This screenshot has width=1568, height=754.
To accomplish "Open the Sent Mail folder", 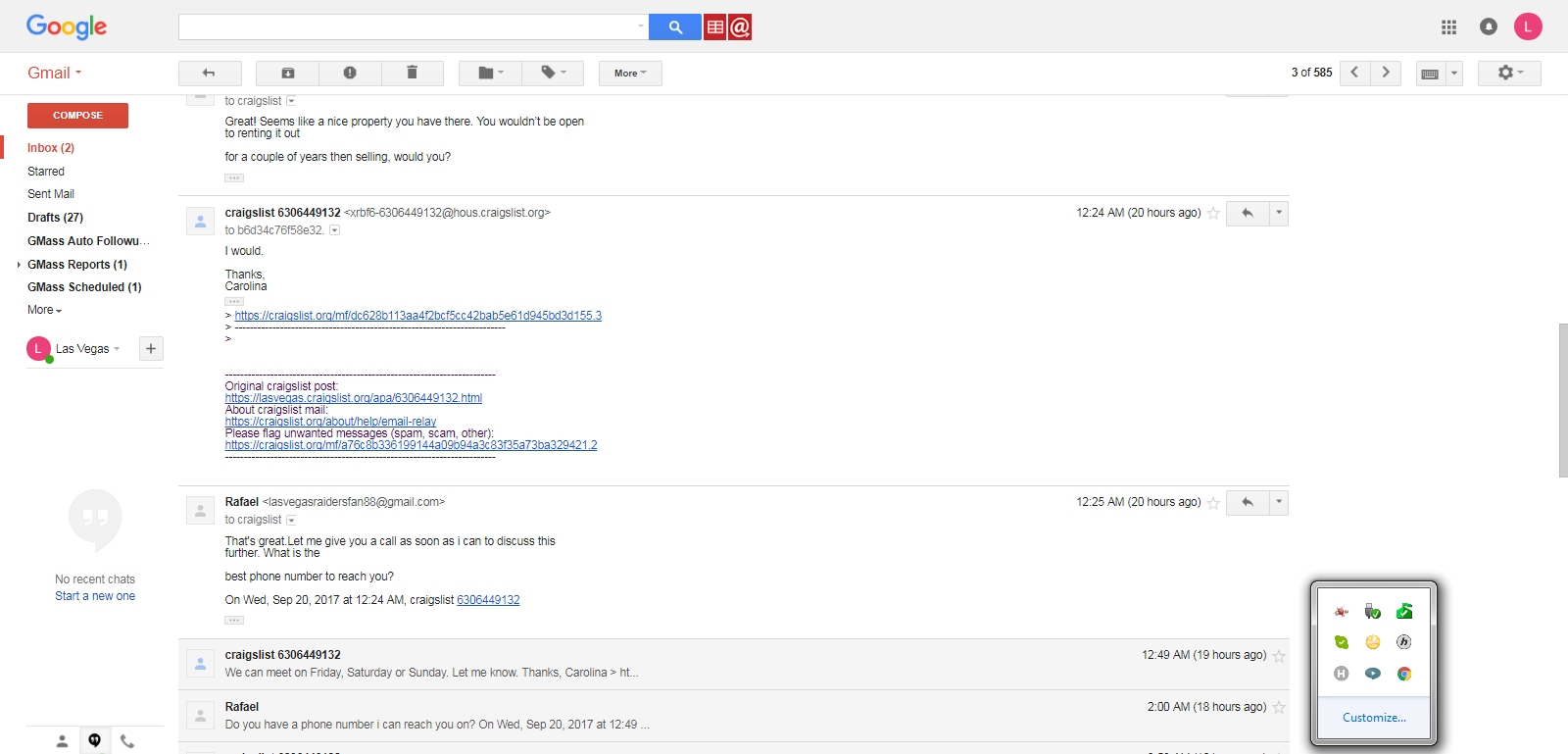I will pos(51,194).
